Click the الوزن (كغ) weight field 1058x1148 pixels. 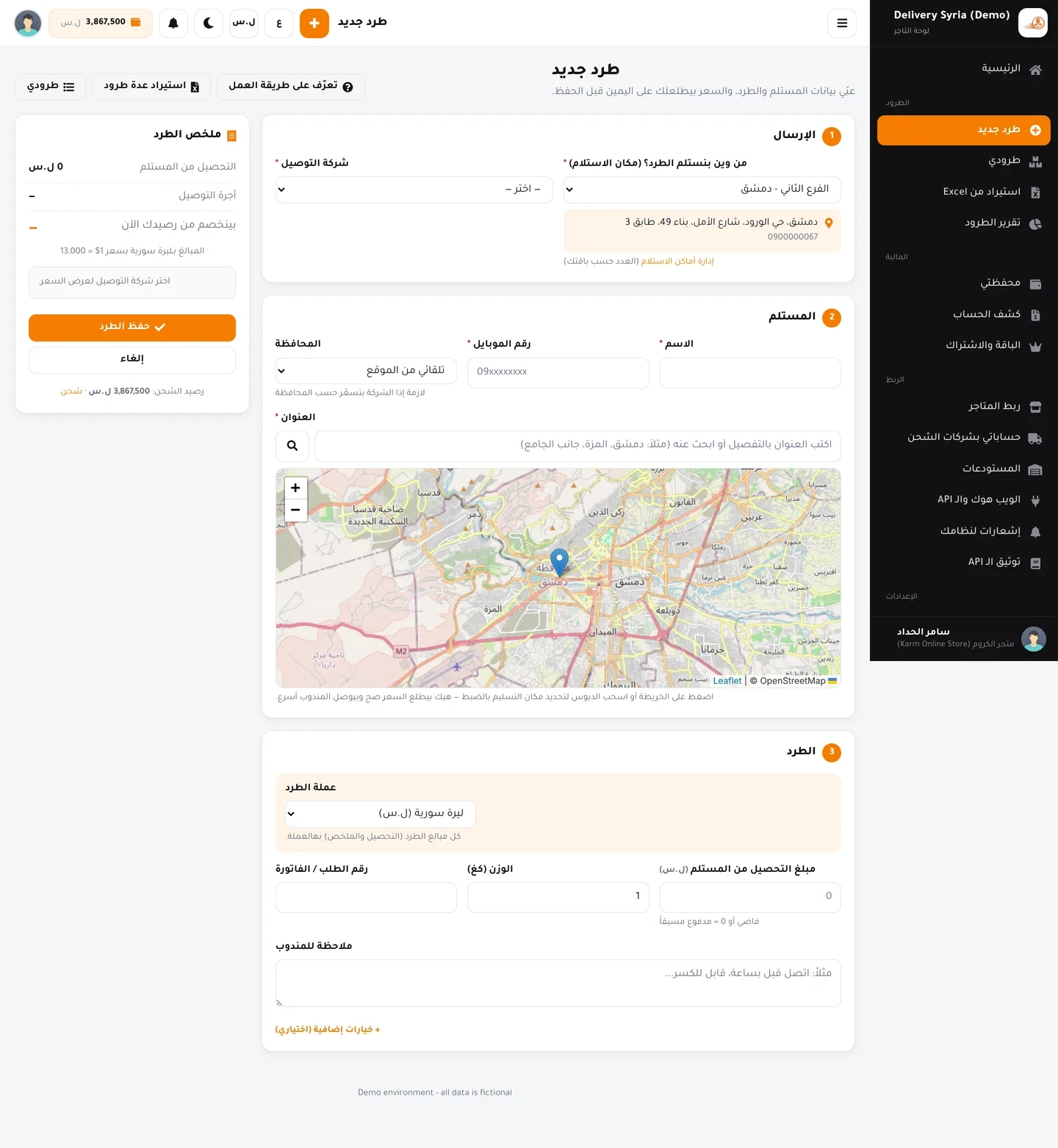click(x=558, y=898)
